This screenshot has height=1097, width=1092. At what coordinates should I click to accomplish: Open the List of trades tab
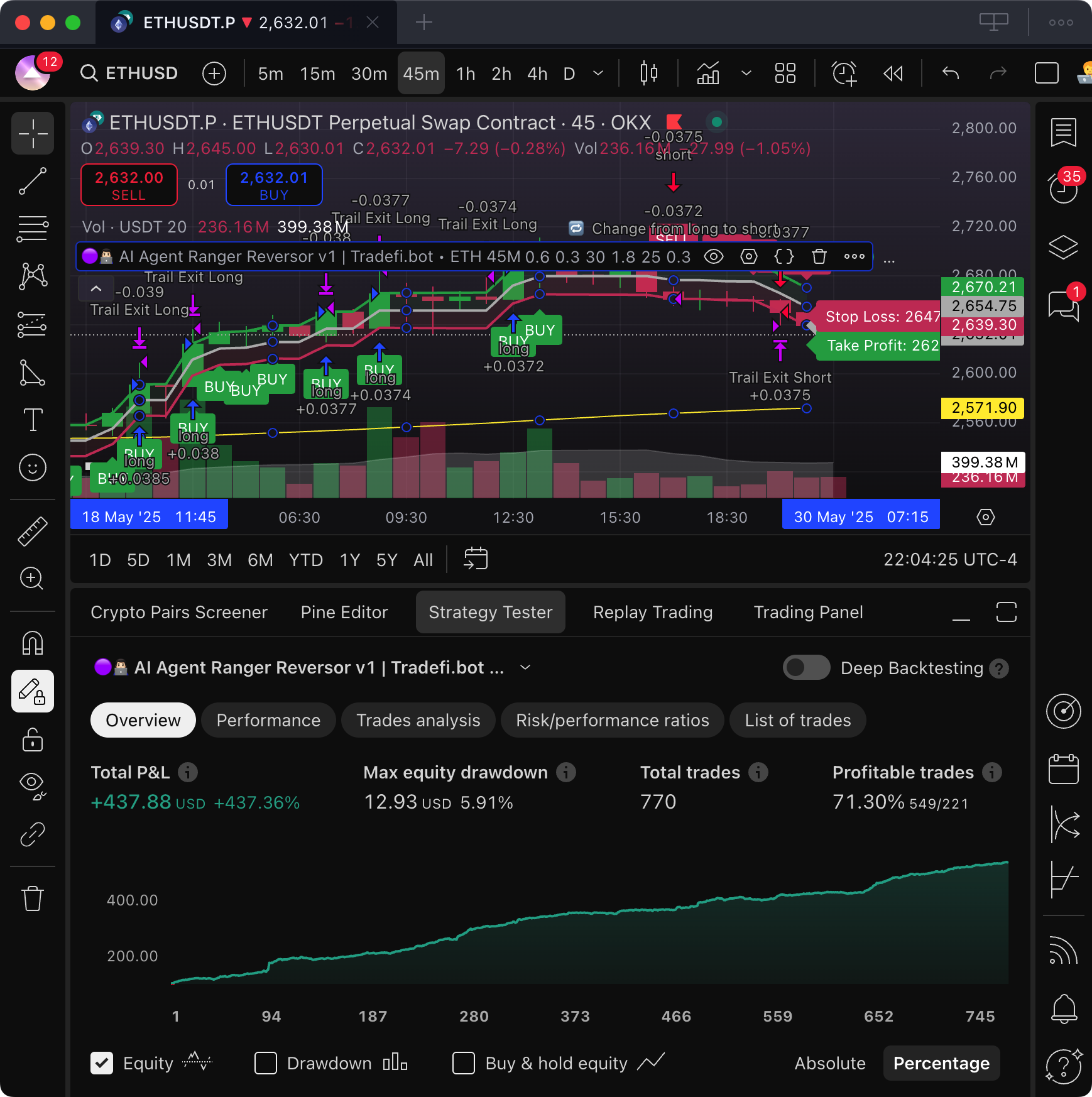click(x=797, y=720)
